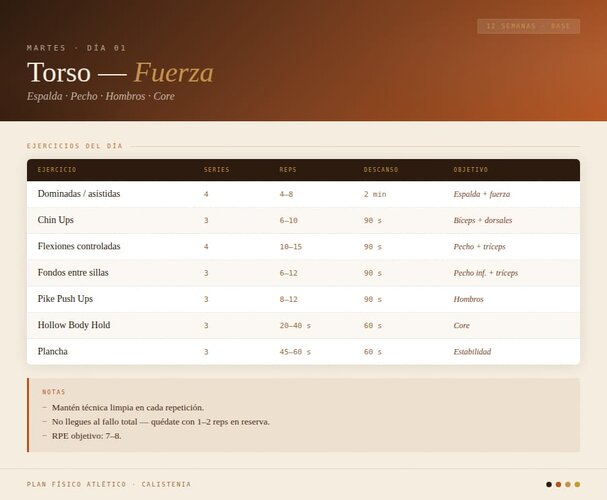Screen dimensions: 607x500
Task: Select the orange dot in the footer
Action: (x=558, y=485)
